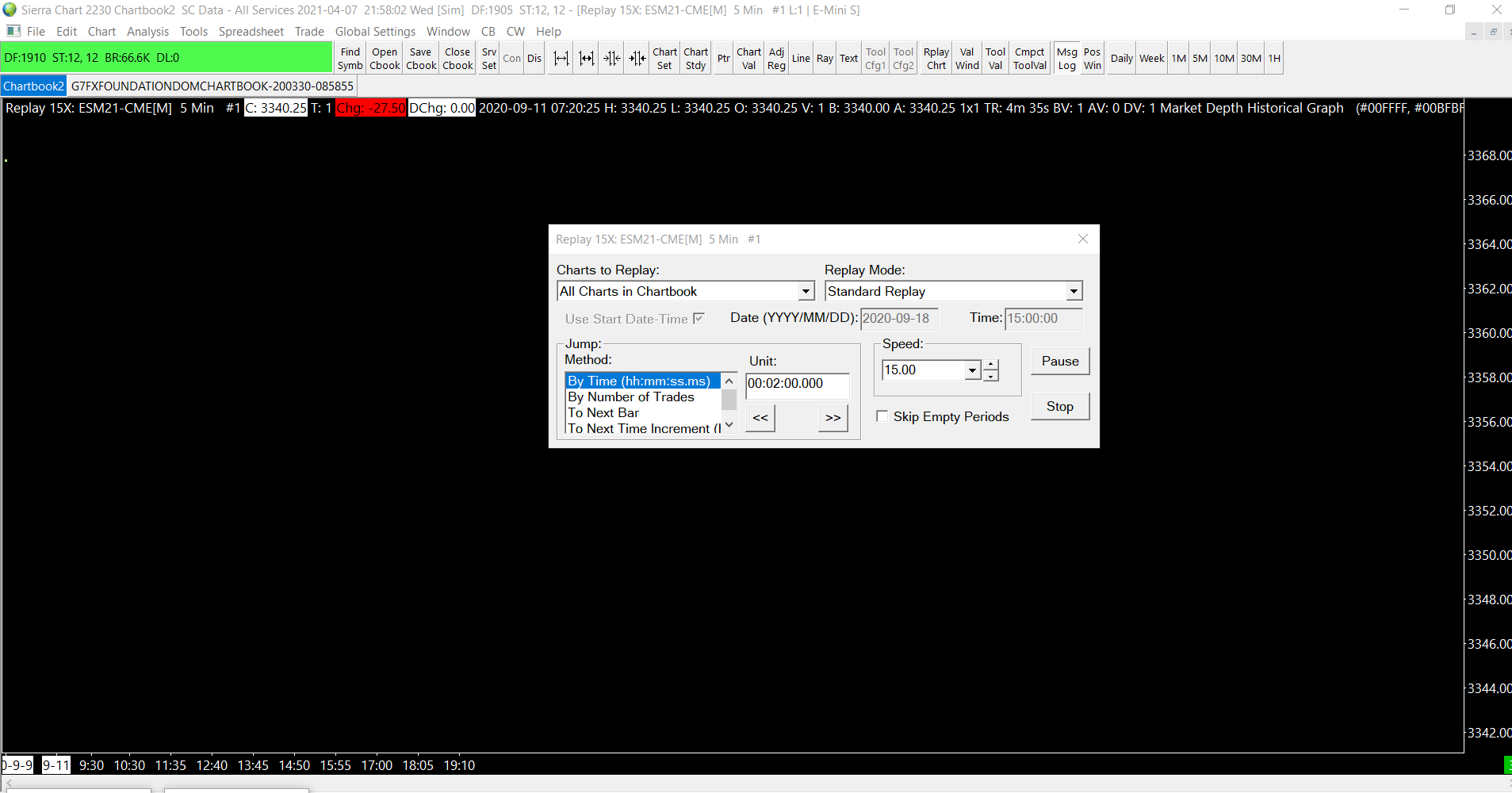Activate the Chart Val tool
The width and height of the screenshot is (1512, 793).
[748, 59]
